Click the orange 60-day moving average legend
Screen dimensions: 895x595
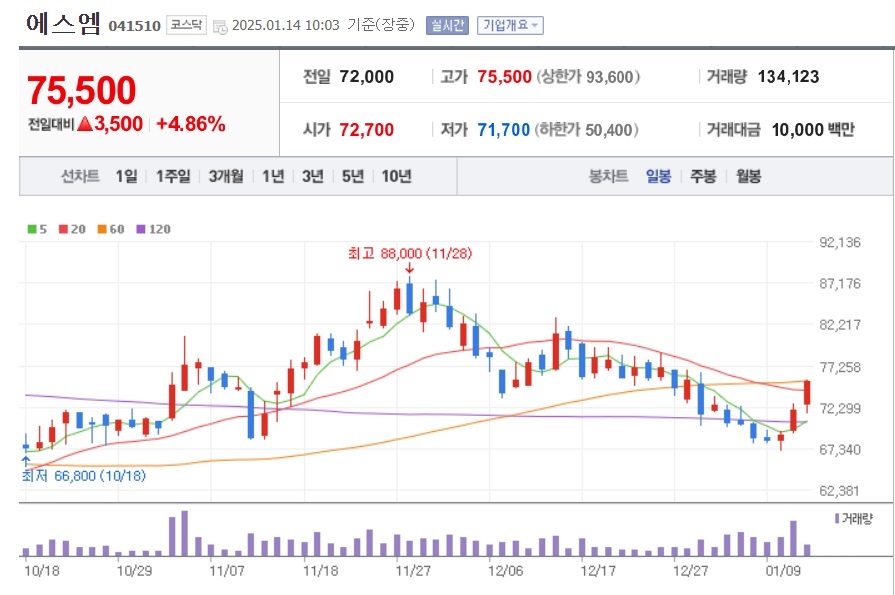(111, 229)
